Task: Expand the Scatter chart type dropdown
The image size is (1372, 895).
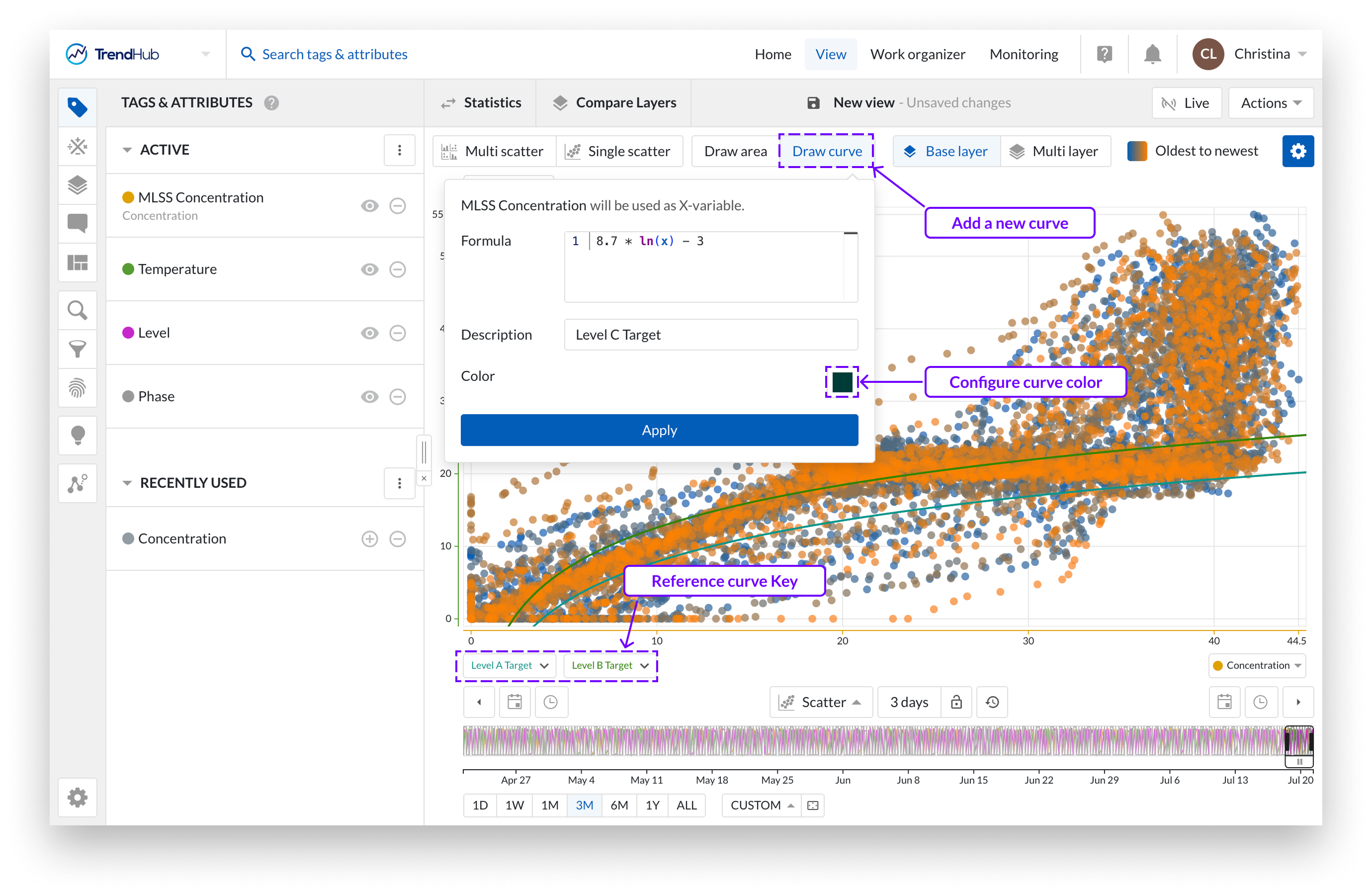Action: [821, 702]
